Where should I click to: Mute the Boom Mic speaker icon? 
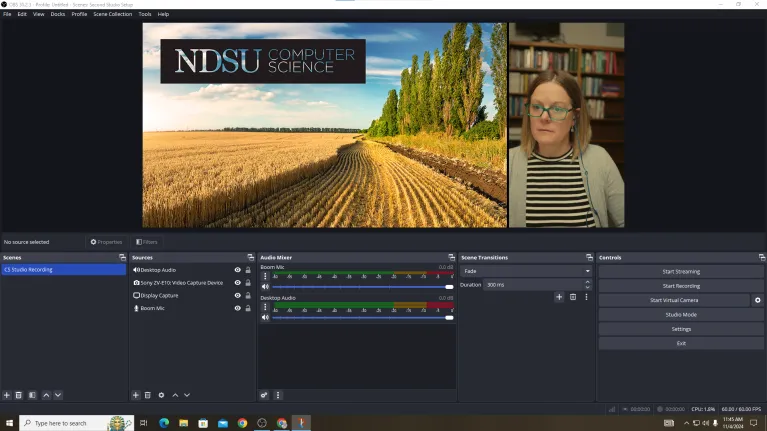pyautogui.click(x=265, y=287)
